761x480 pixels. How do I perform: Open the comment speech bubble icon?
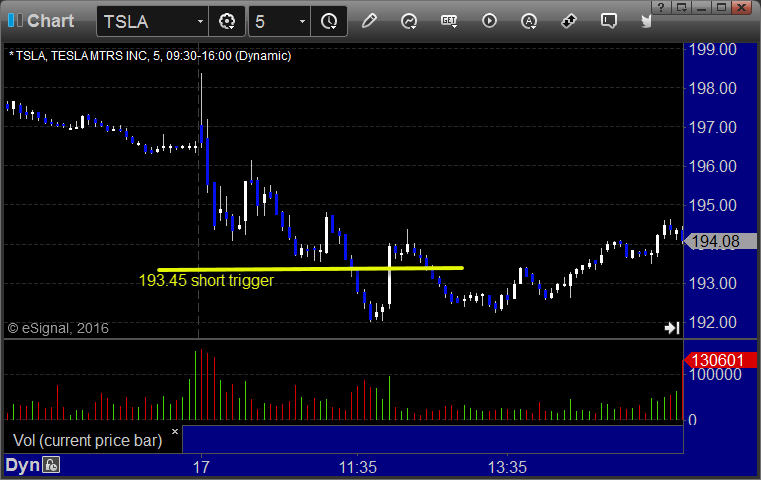609,21
